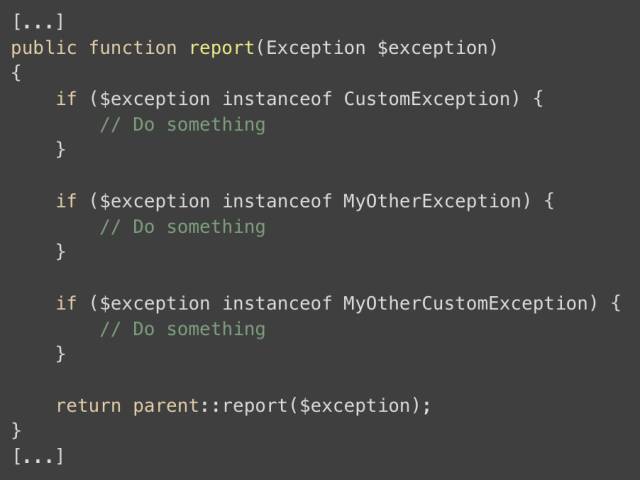Click 'report' in parent::report call

255,407
